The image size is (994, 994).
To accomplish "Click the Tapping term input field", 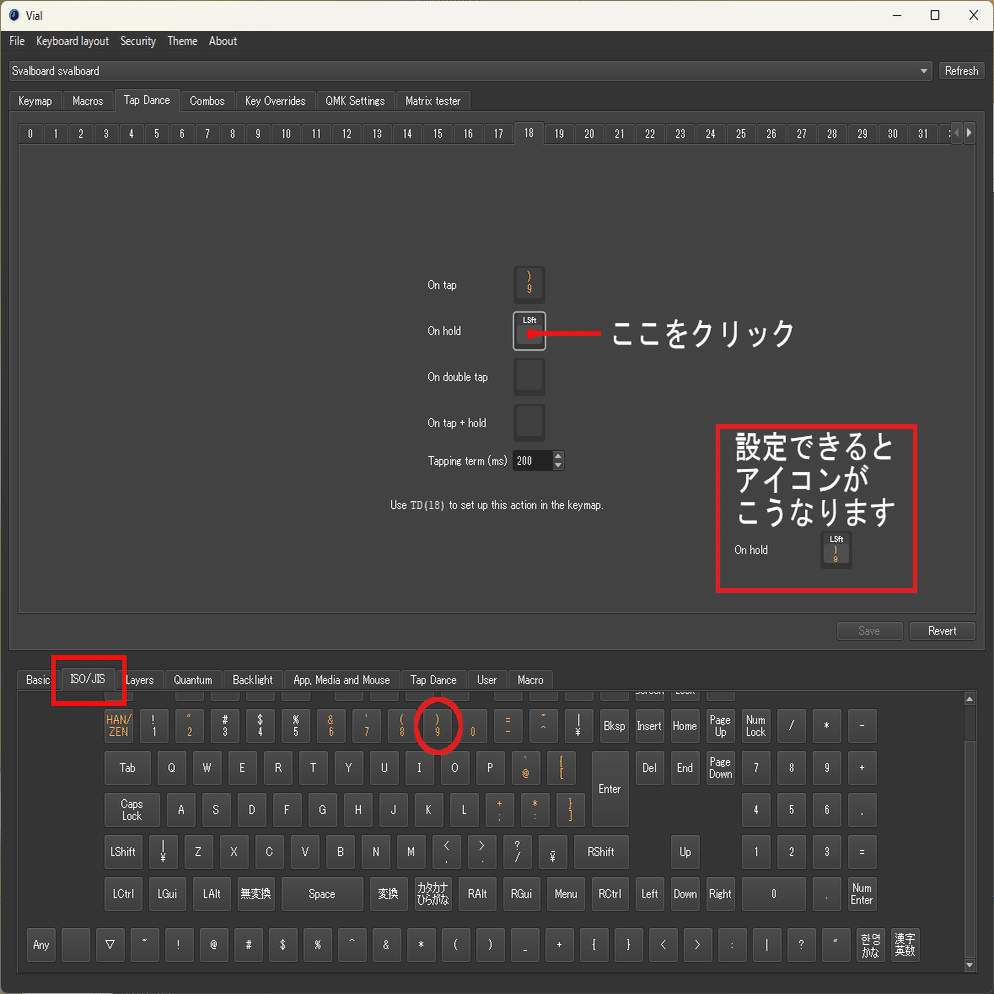I will [x=532, y=461].
